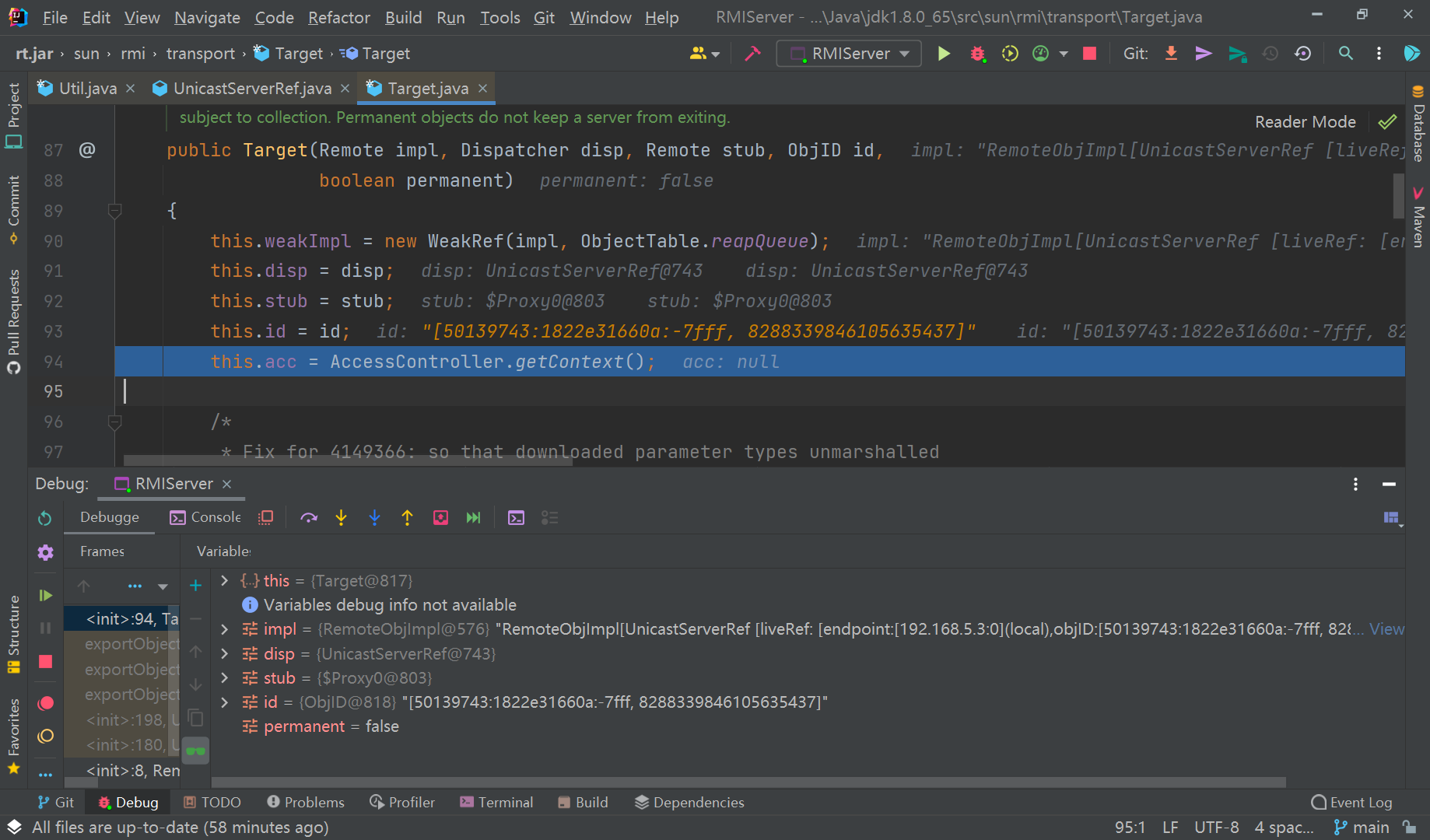Click the Rerun RMIServer icon
1430x840 pixels.
pyautogui.click(x=45, y=518)
